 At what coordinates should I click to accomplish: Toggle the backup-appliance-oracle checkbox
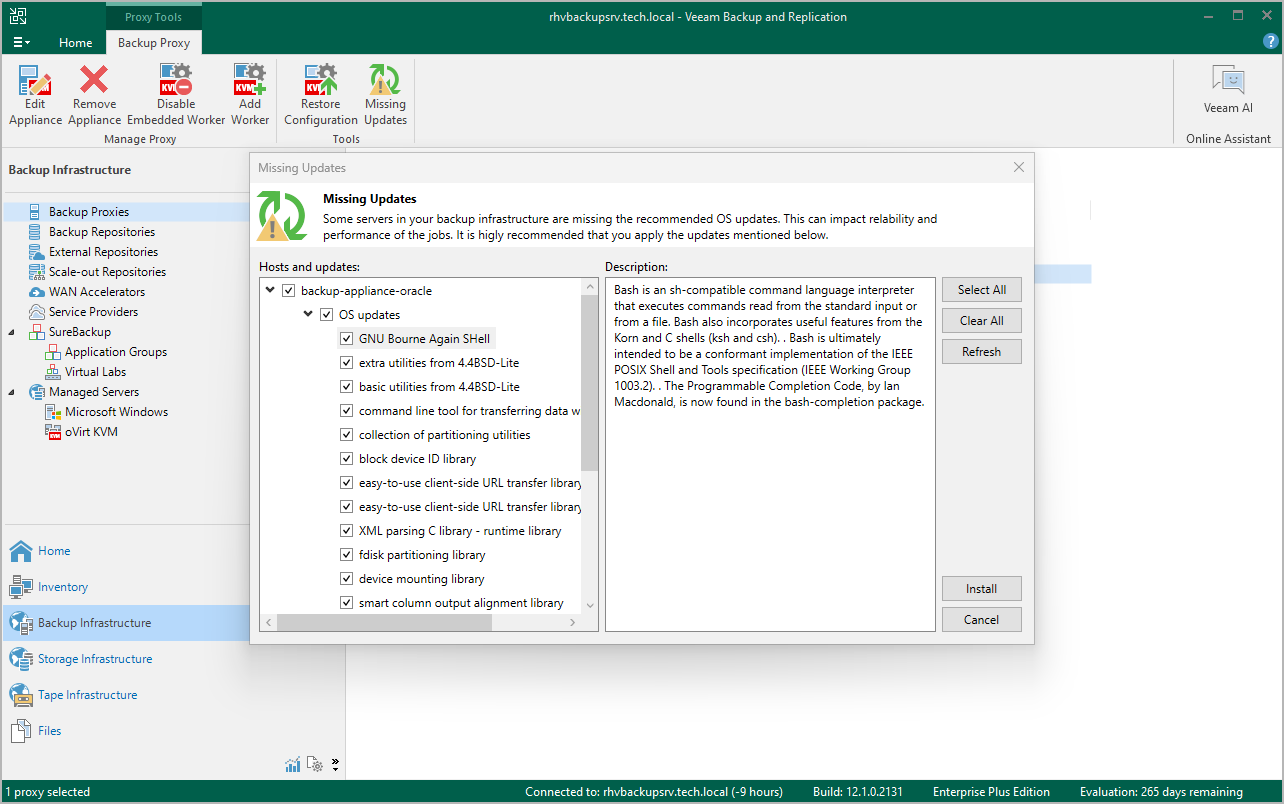click(x=289, y=291)
